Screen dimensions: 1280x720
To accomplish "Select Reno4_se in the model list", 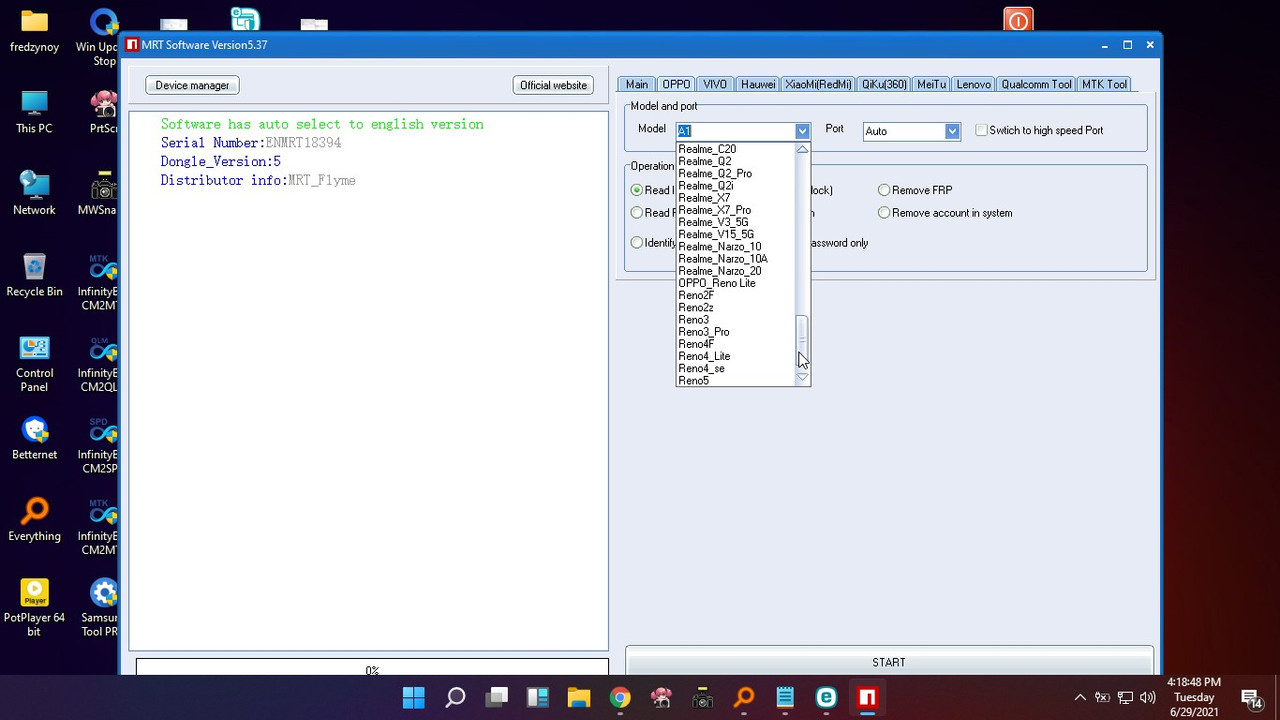I will click(735, 368).
